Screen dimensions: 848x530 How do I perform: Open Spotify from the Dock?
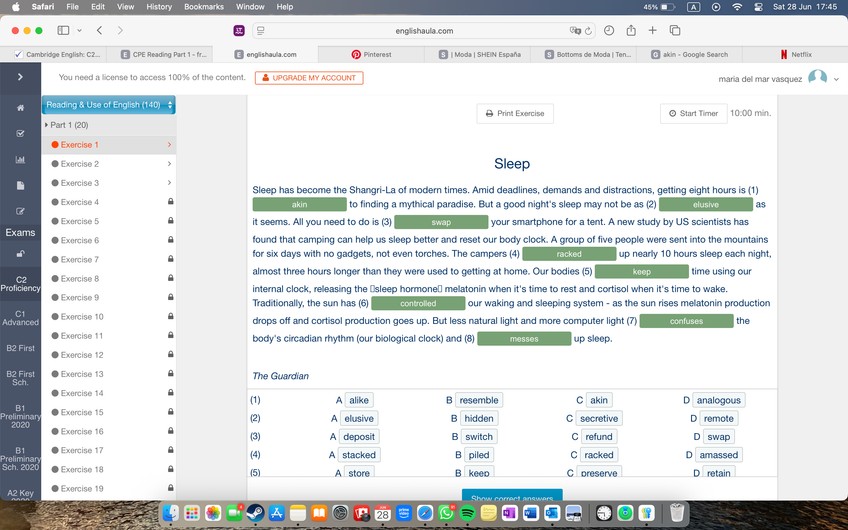(467, 512)
